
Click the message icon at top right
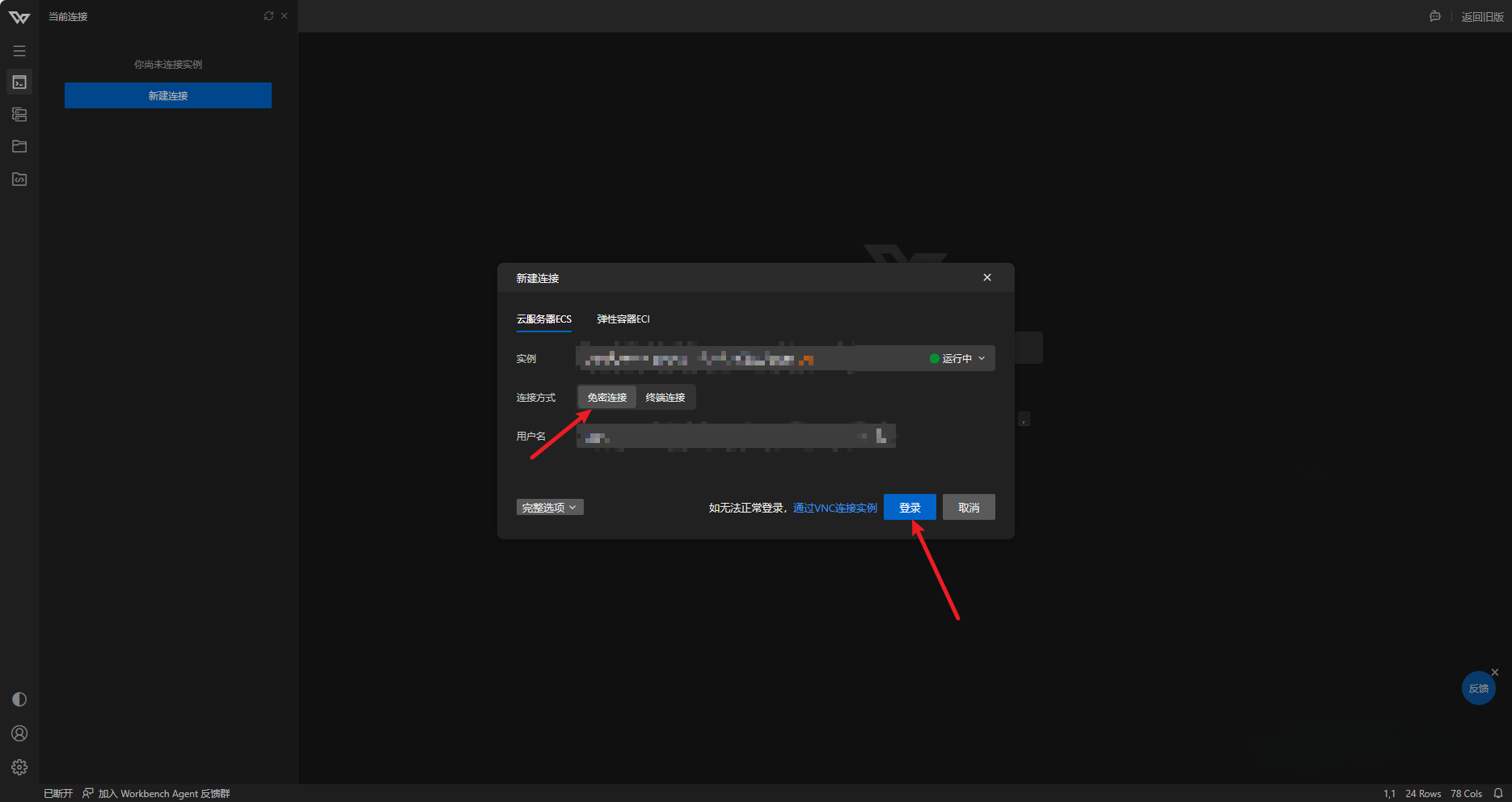coord(1435,16)
